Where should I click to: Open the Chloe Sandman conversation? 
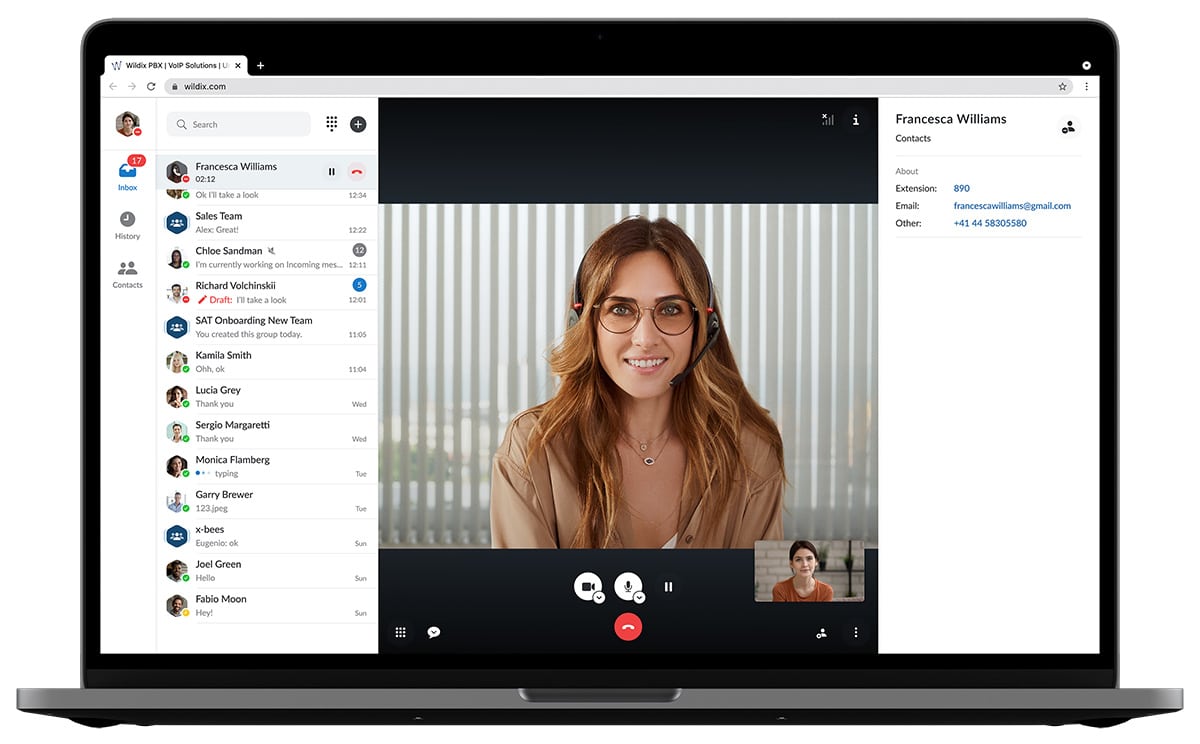[267, 257]
